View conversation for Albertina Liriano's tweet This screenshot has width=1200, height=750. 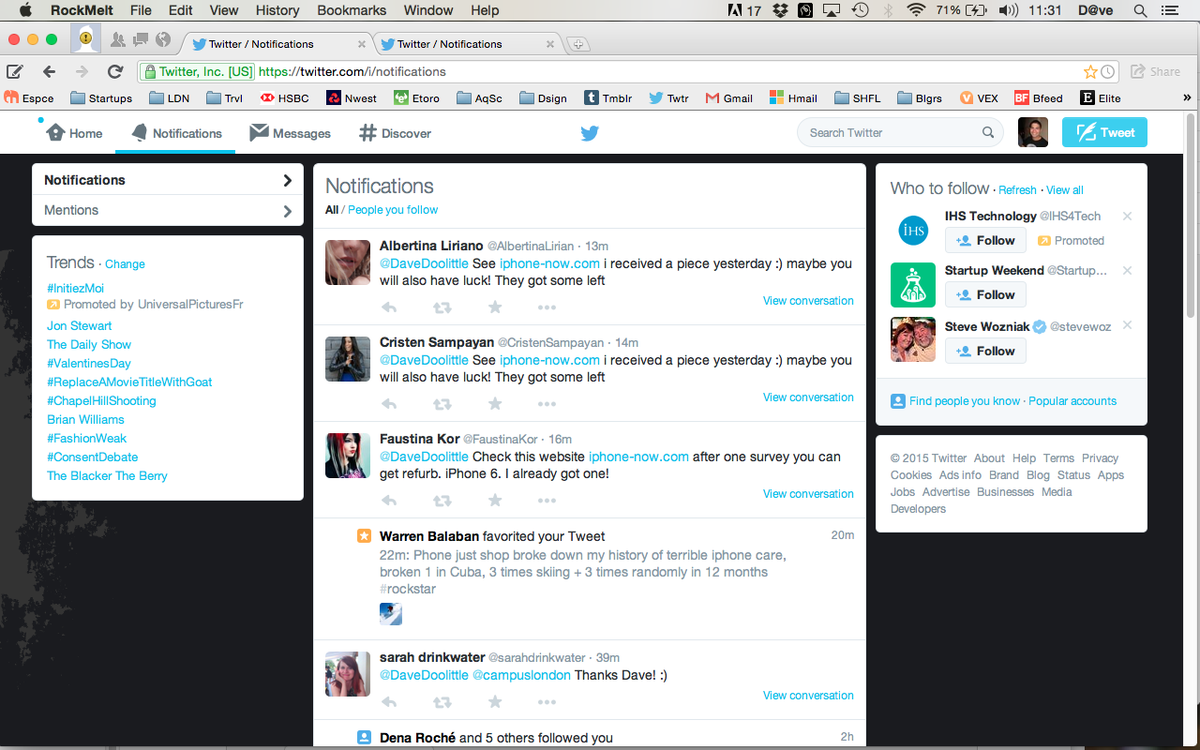tap(808, 301)
